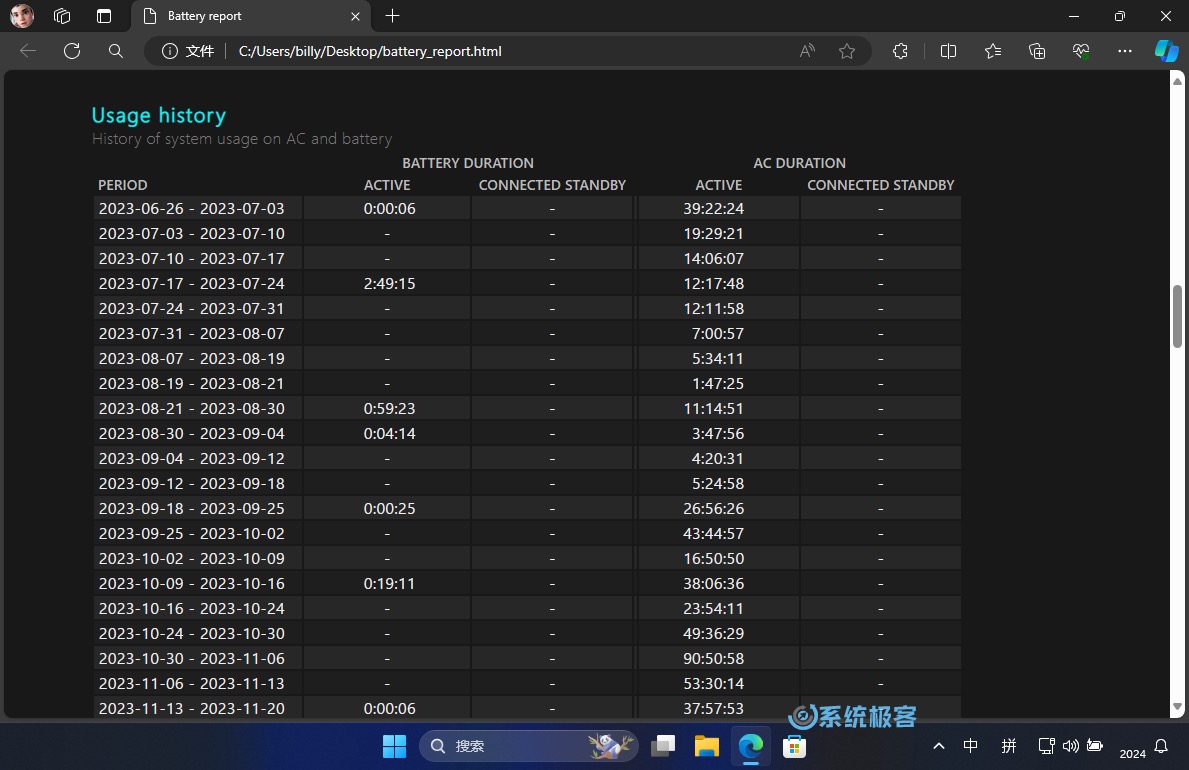Open the user profile avatar
This screenshot has height=770, width=1189.
[22, 16]
